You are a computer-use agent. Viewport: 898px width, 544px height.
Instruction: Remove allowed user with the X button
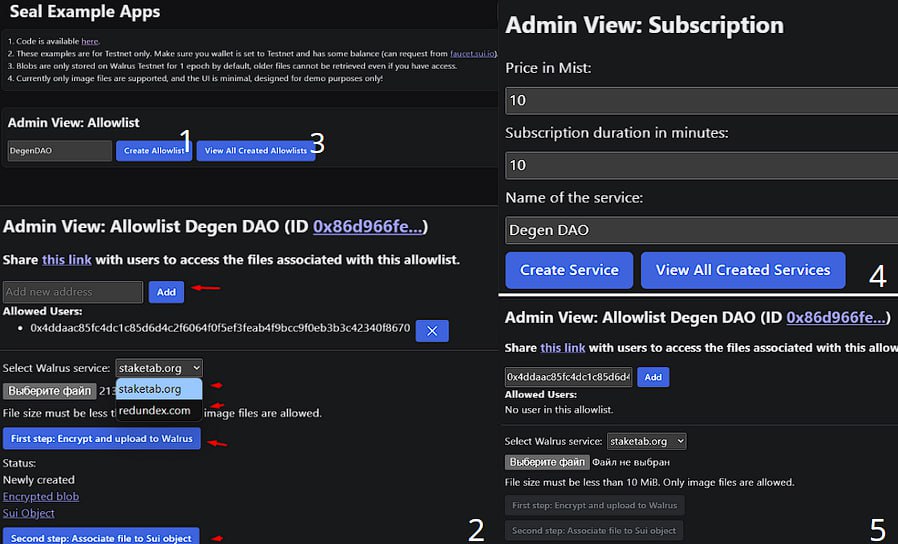[432, 330]
